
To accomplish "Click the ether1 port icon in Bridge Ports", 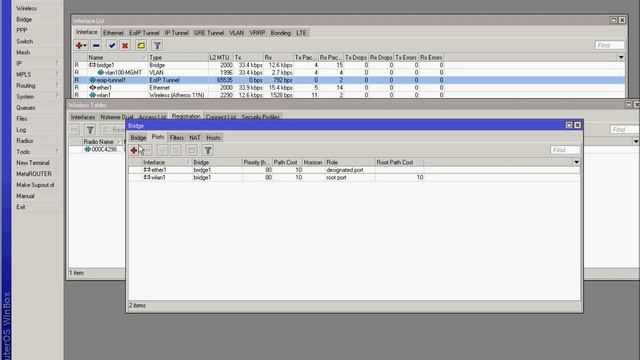I will pos(147,170).
